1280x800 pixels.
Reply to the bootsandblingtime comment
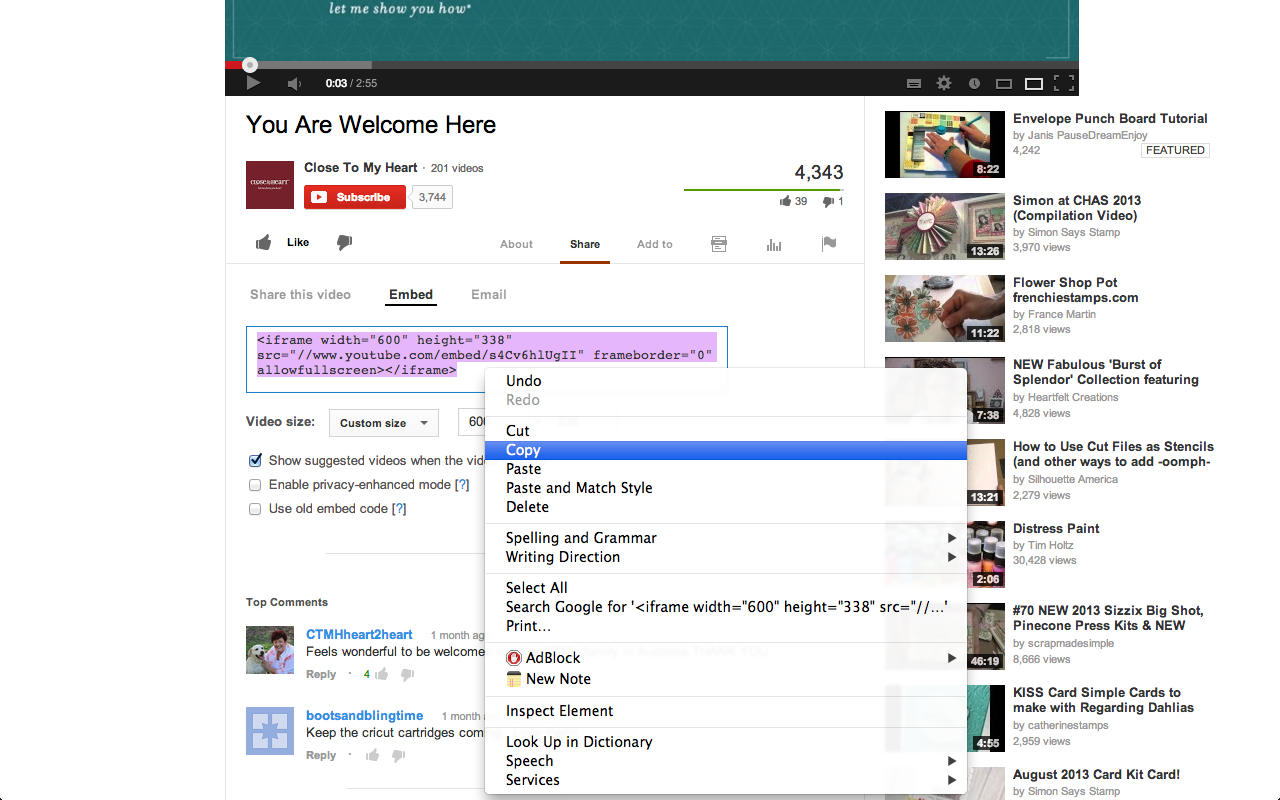(x=321, y=756)
